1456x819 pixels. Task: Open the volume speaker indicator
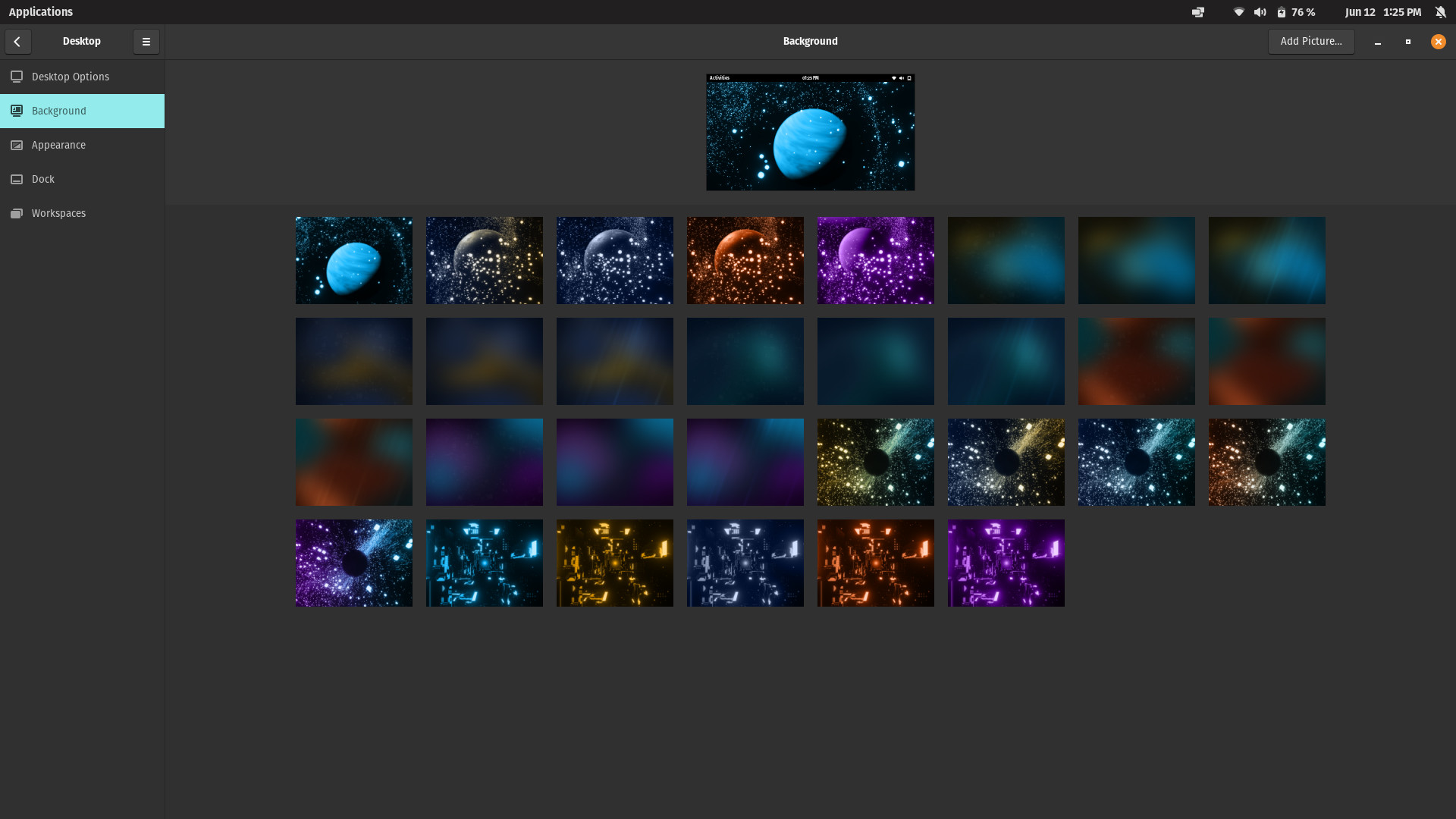click(x=1260, y=12)
